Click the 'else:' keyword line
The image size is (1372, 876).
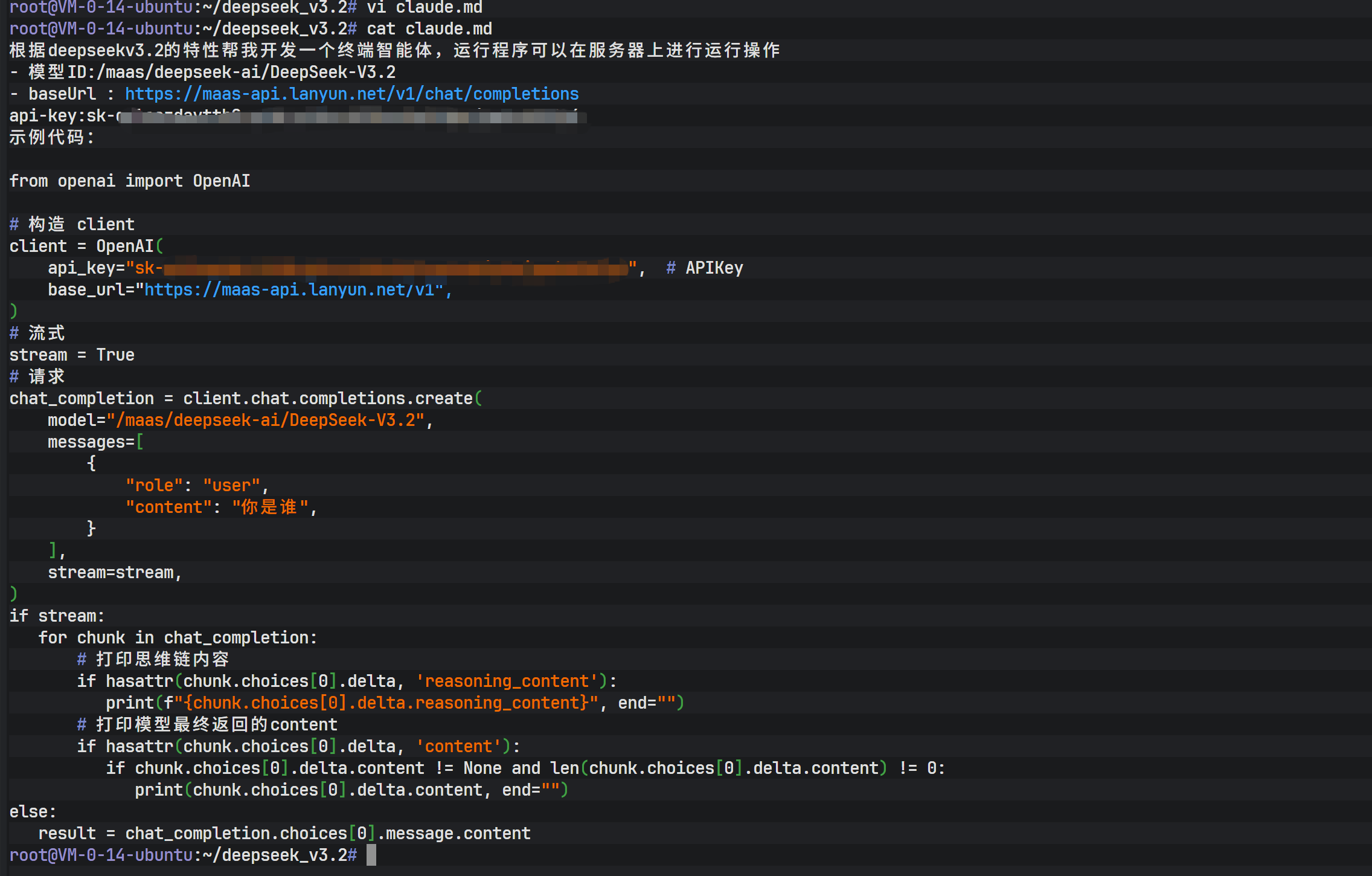click(33, 812)
